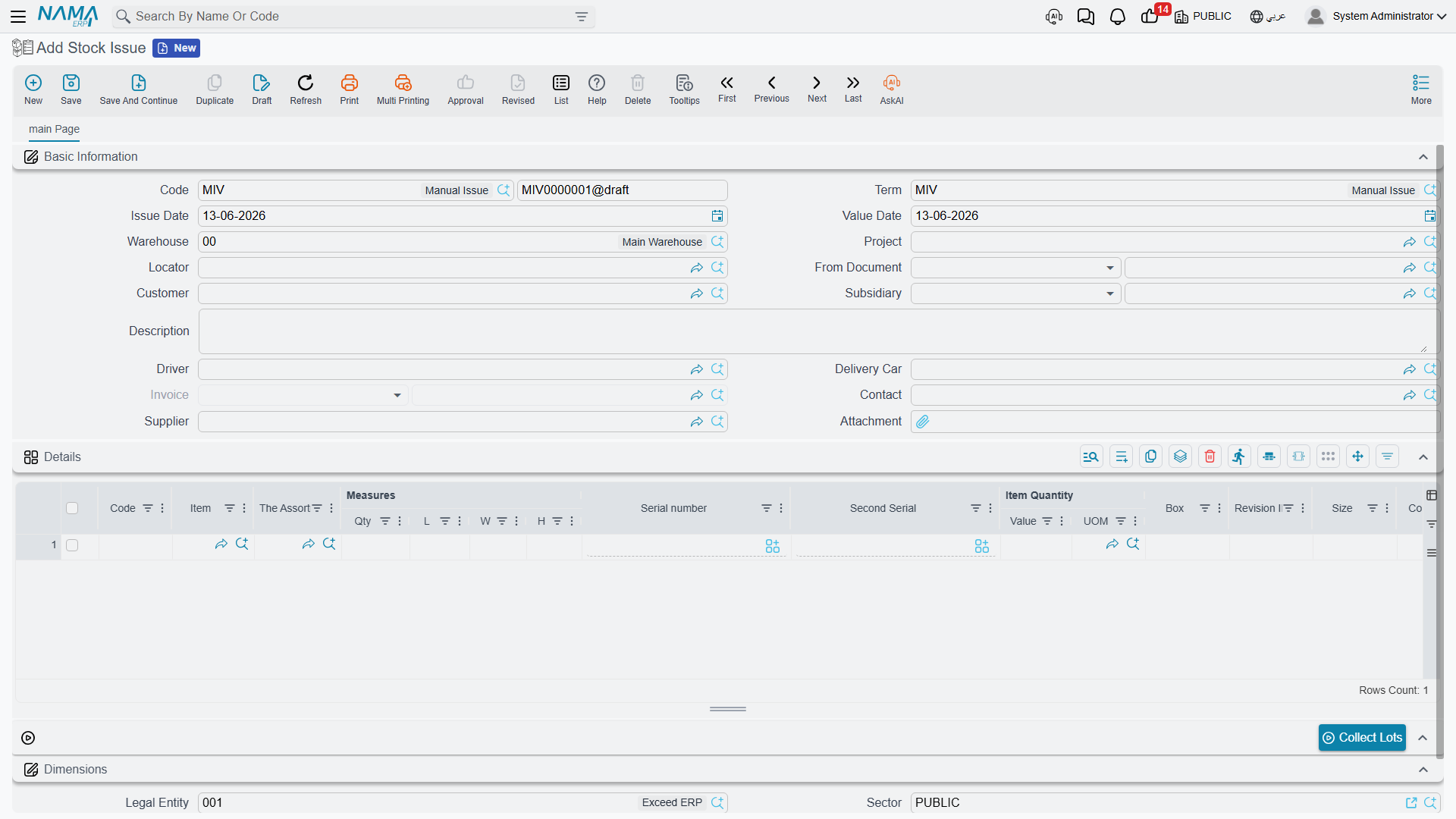Click the Details grid horizontal resize handle
This screenshot has width=1456, height=819.
pyautogui.click(x=728, y=709)
